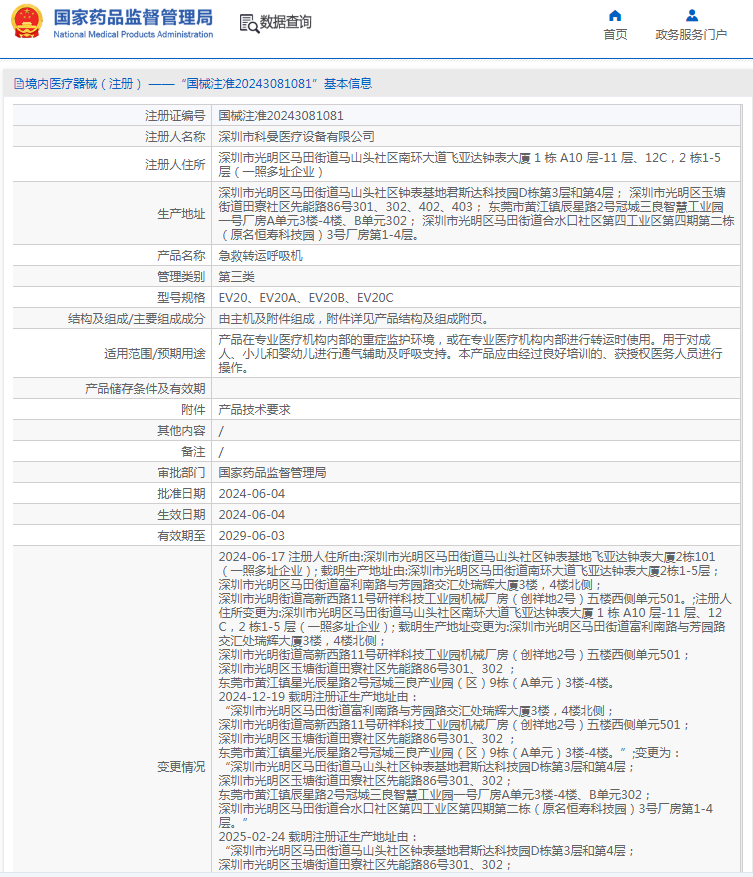This screenshot has width=753, height=877.
Task: Click the 首页 text link
Action: click(615, 35)
